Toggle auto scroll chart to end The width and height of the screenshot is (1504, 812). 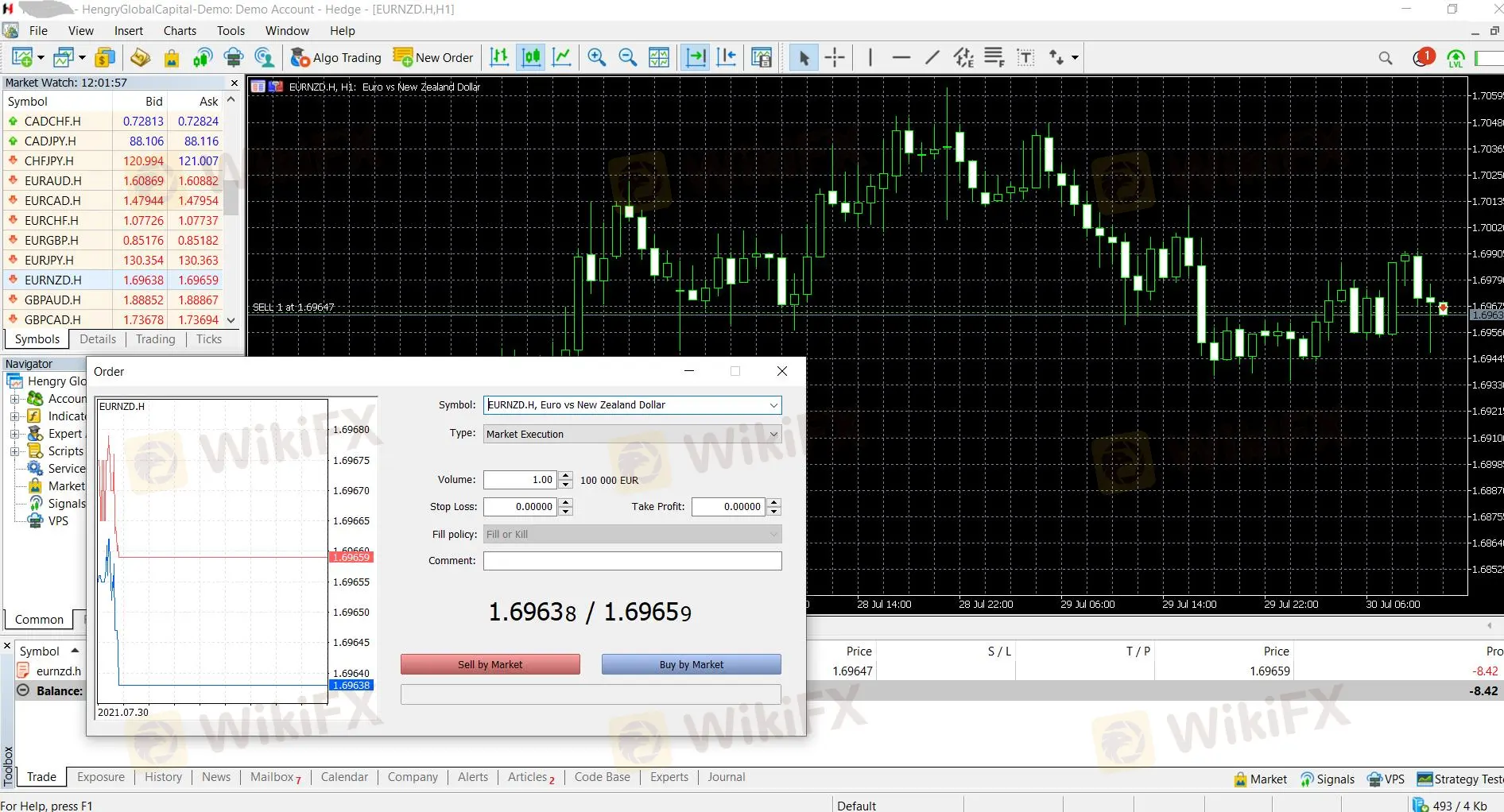[x=696, y=57]
